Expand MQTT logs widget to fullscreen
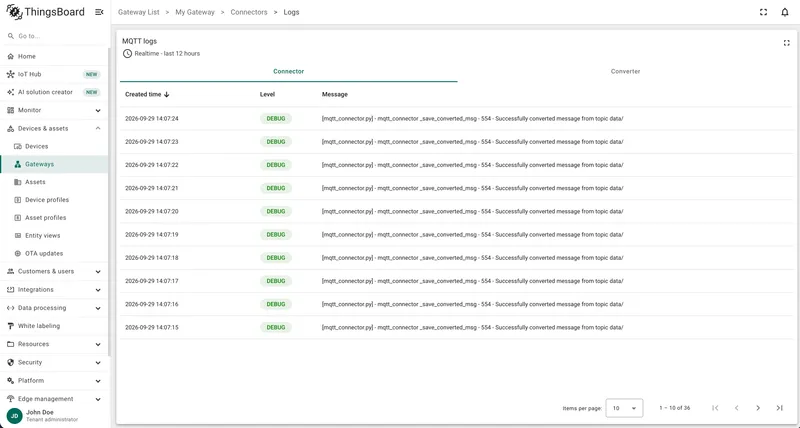The height and width of the screenshot is (428, 800). tap(786, 43)
